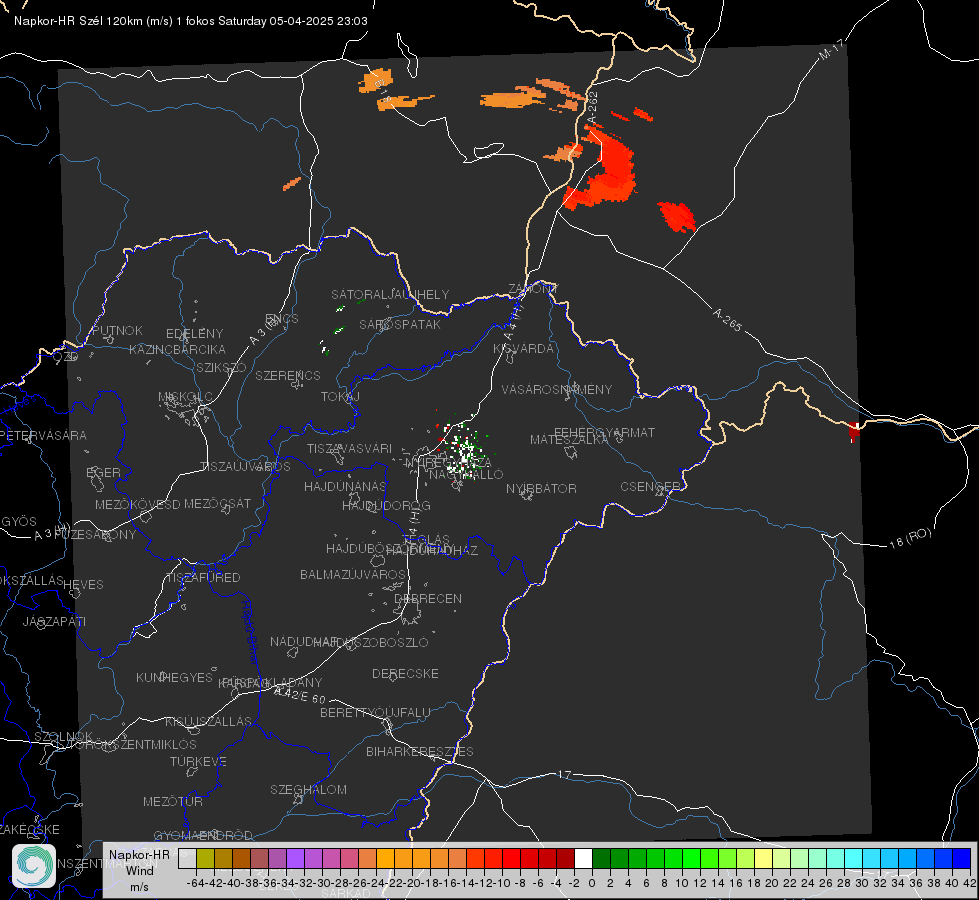Screen dimensions: 979x900
Task: Click the A-265 road label
Action: (727, 320)
